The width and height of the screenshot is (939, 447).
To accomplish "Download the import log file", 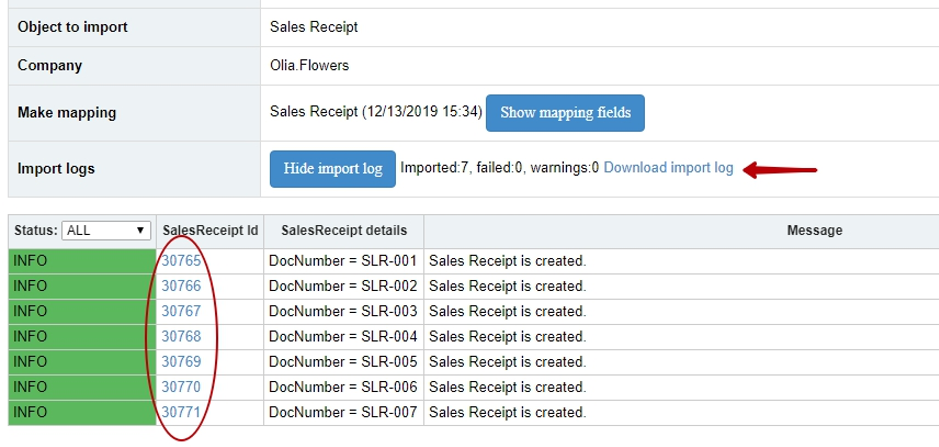I will [x=668, y=168].
